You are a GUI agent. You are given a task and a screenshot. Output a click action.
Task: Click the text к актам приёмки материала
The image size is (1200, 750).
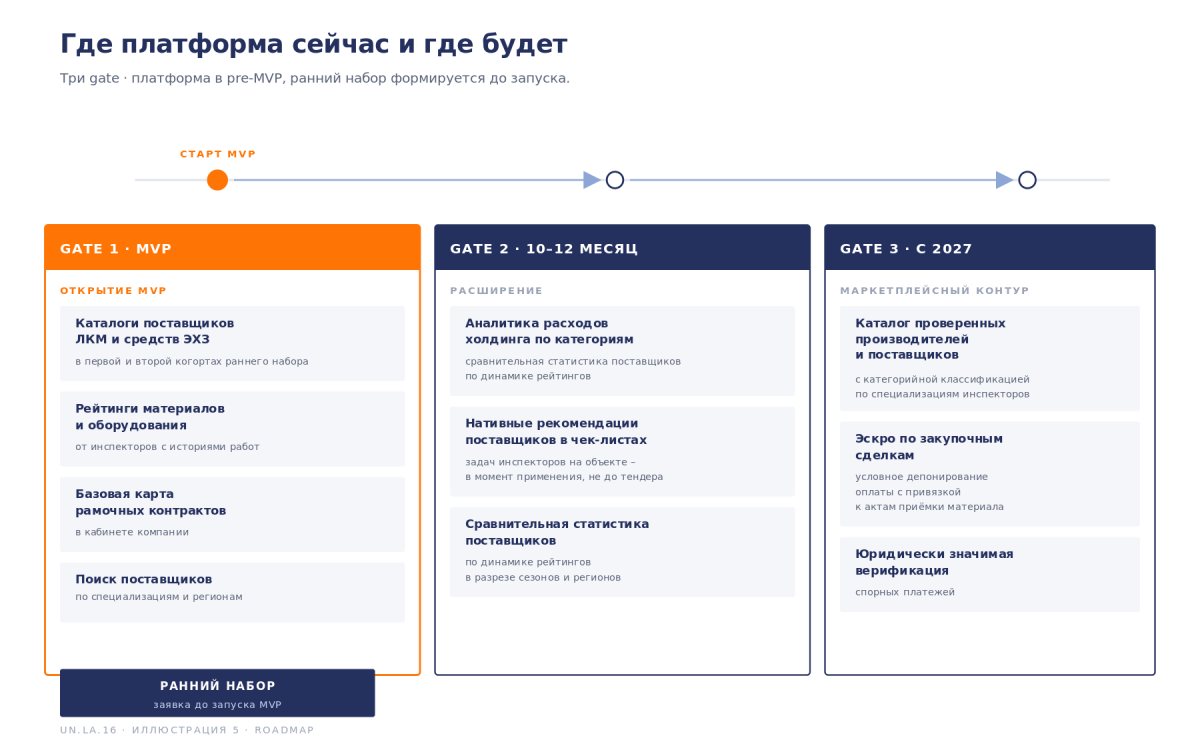929,507
